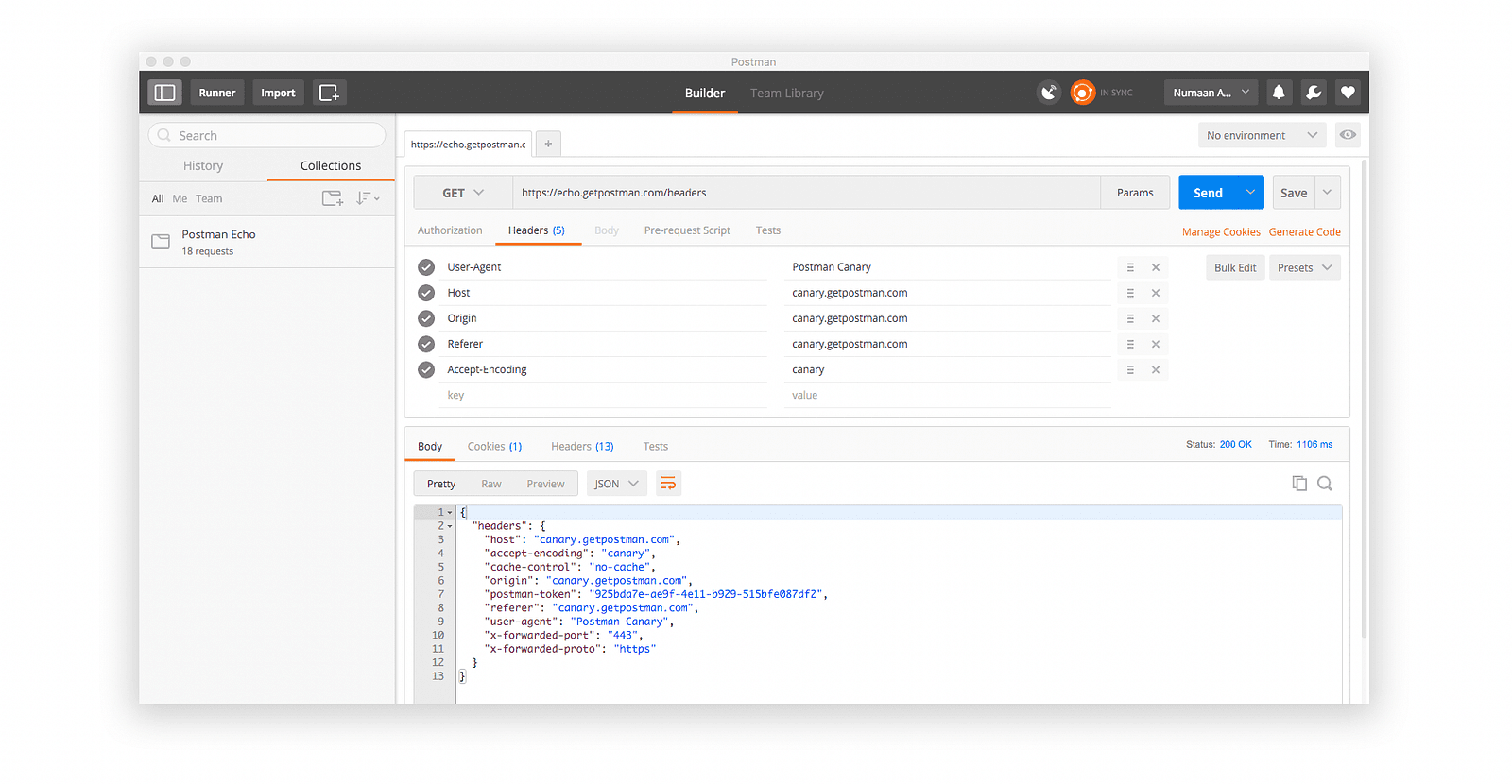Screen dimensions: 1512x784
Task: Open the Authorization tab
Action: click(x=450, y=230)
